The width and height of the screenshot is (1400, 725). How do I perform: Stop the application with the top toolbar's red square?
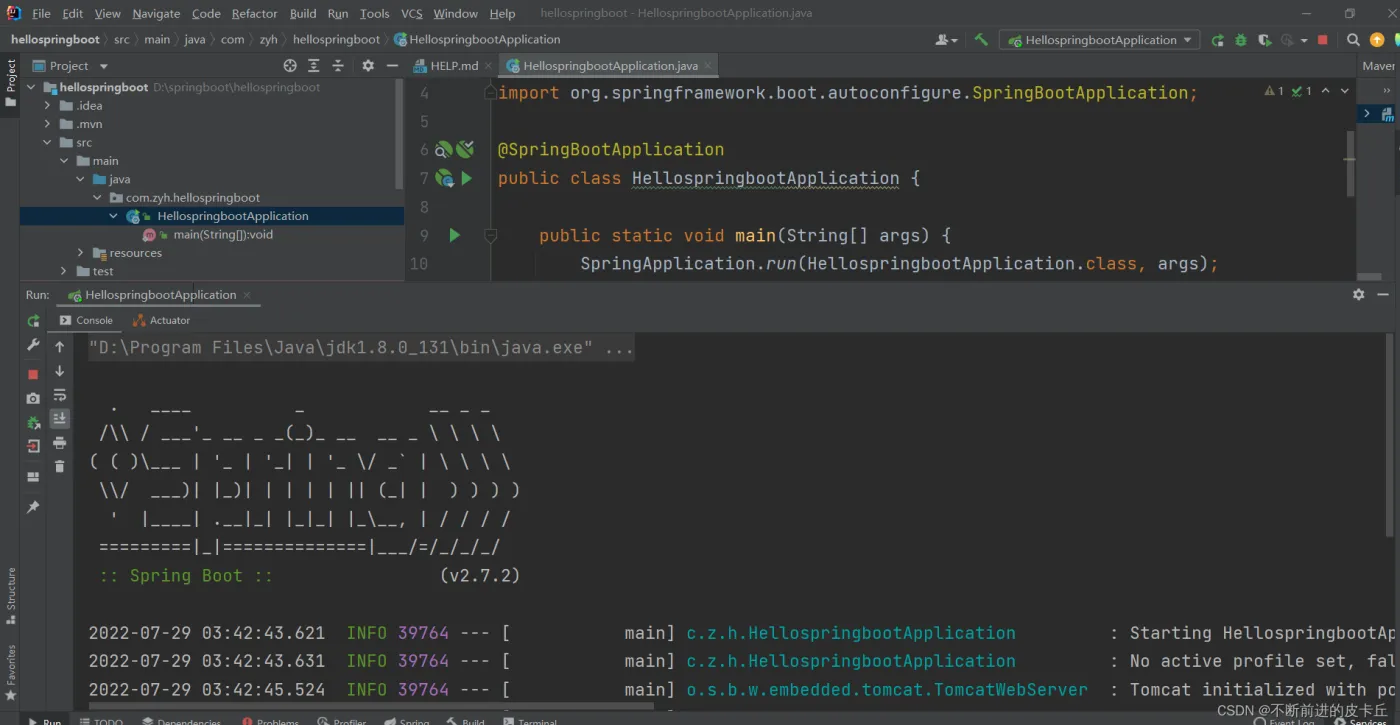click(1323, 40)
